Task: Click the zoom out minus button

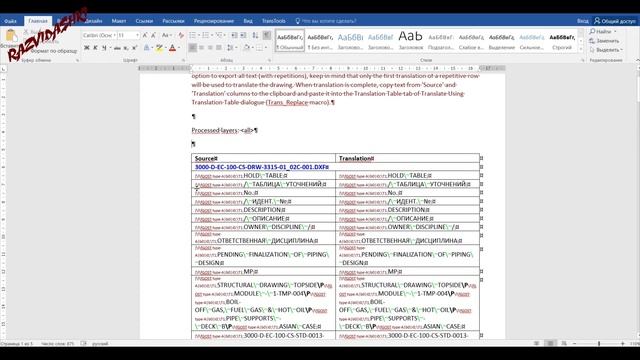Action: pyautogui.click(x=575, y=344)
